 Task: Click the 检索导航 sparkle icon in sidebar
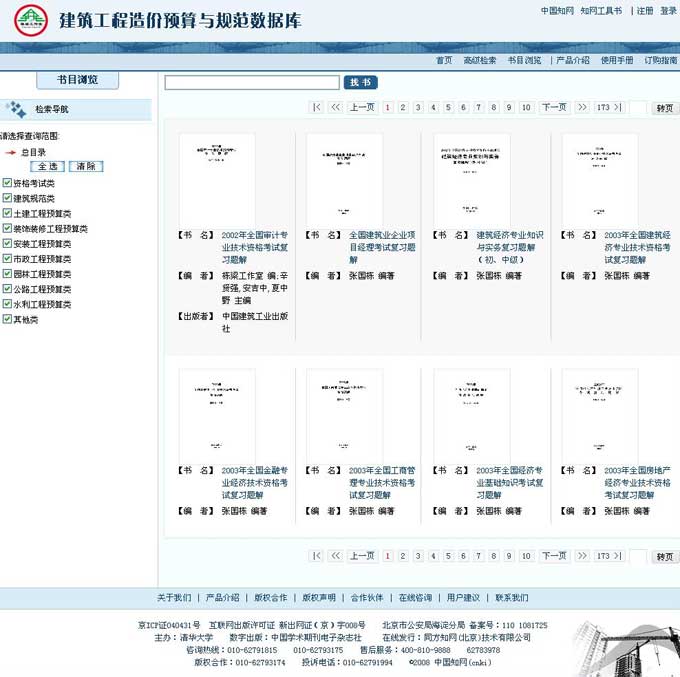15,109
